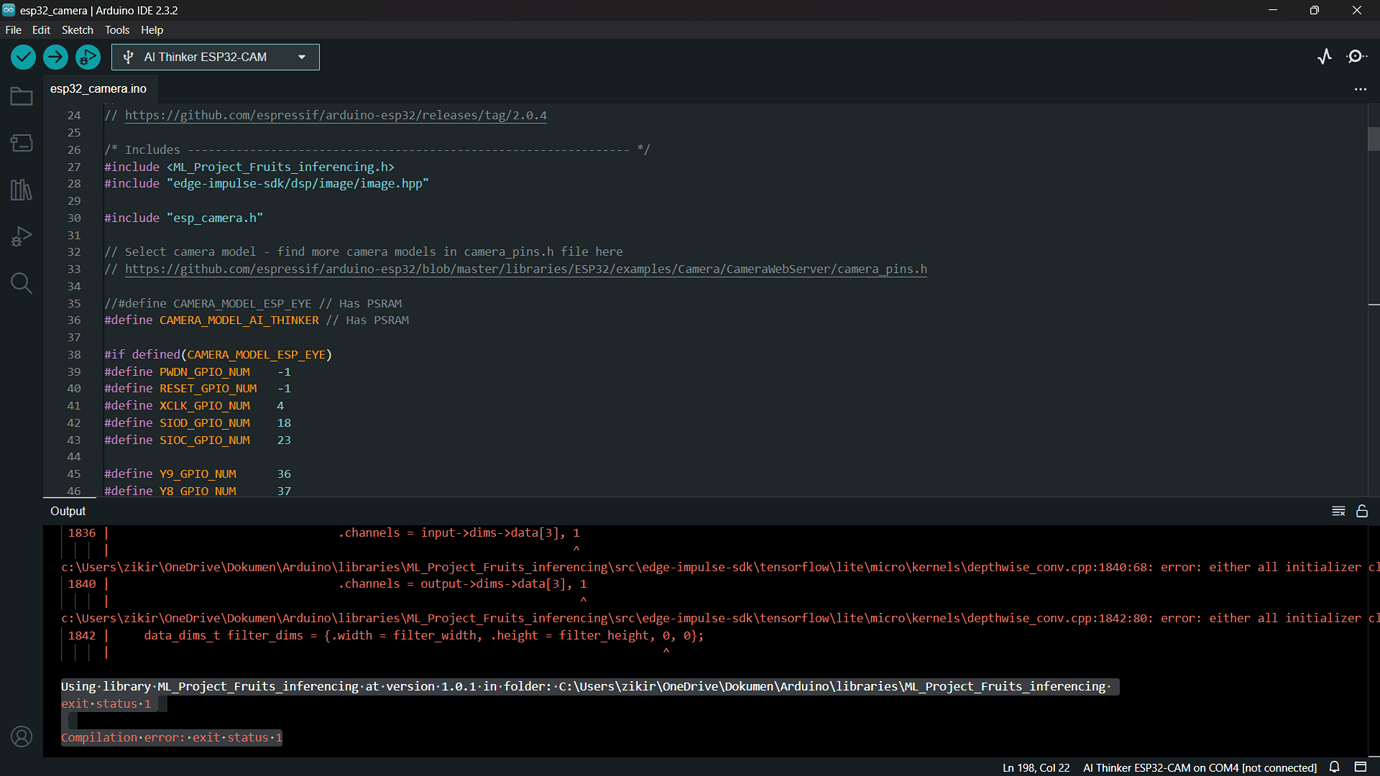
Task: Toggle output panel scroll lock
Action: [1362, 511]
